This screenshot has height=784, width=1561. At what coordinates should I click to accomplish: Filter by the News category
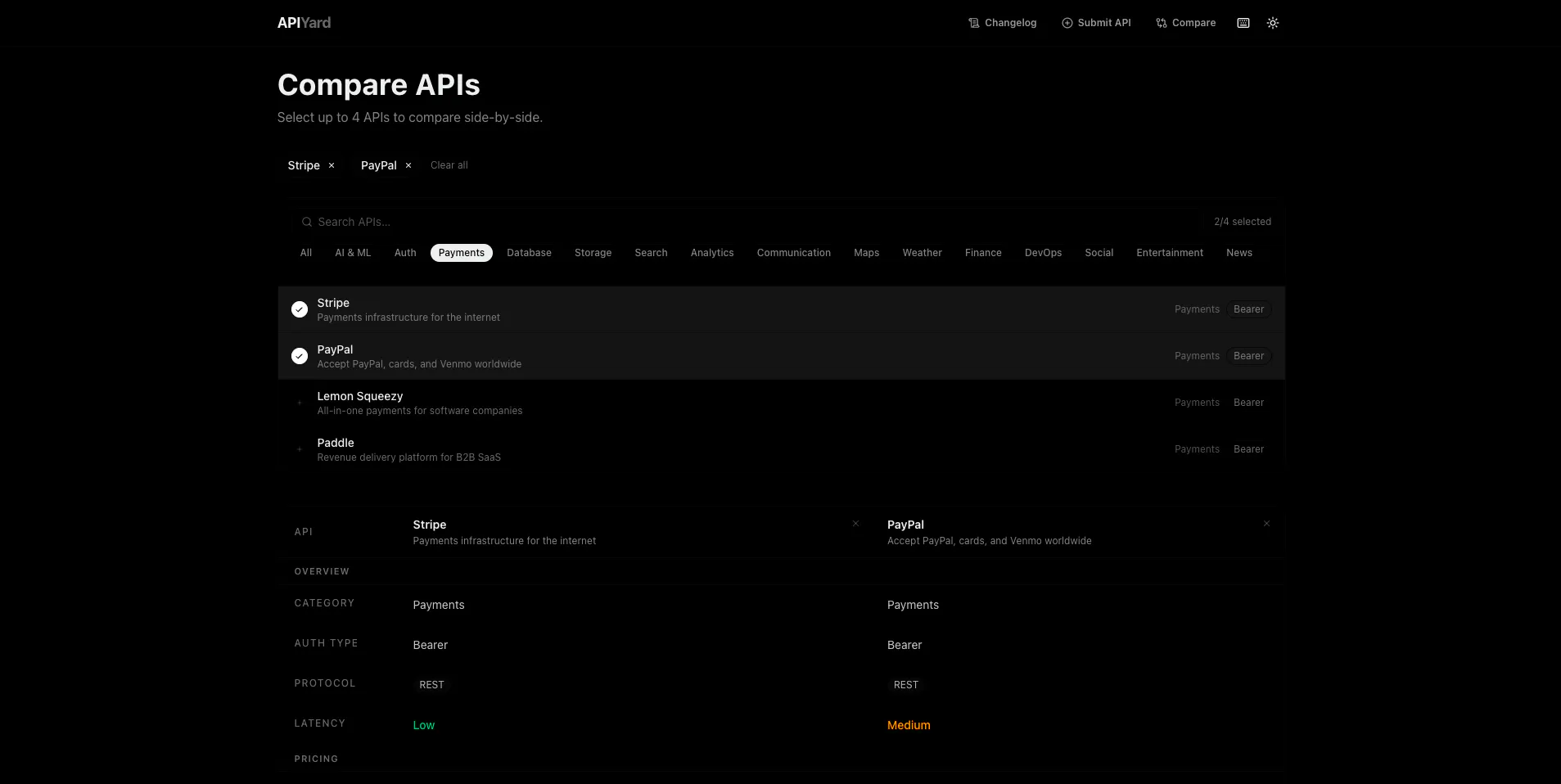point(1239,253)
